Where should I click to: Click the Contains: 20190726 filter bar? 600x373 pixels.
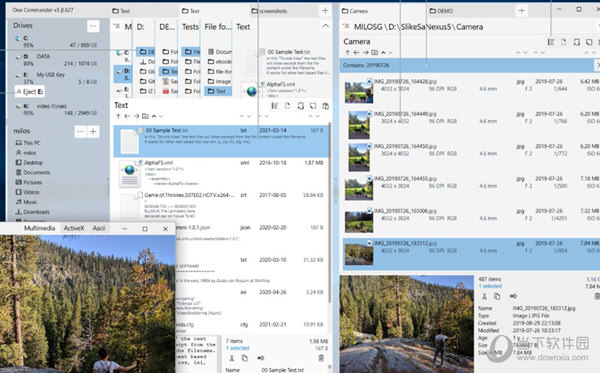[x=467, y=65]
